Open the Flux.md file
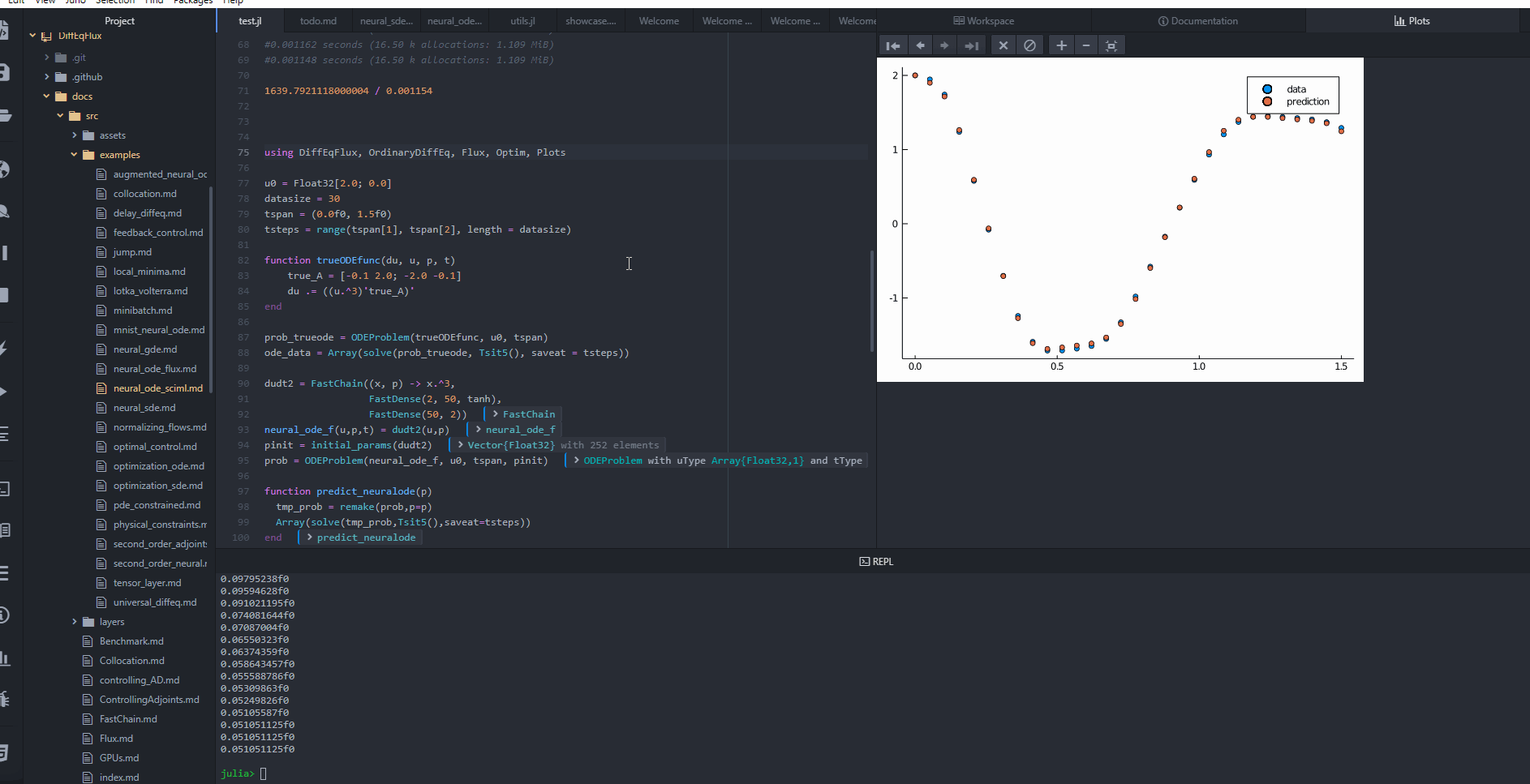The image size is (1530, 784). (116, 739)
